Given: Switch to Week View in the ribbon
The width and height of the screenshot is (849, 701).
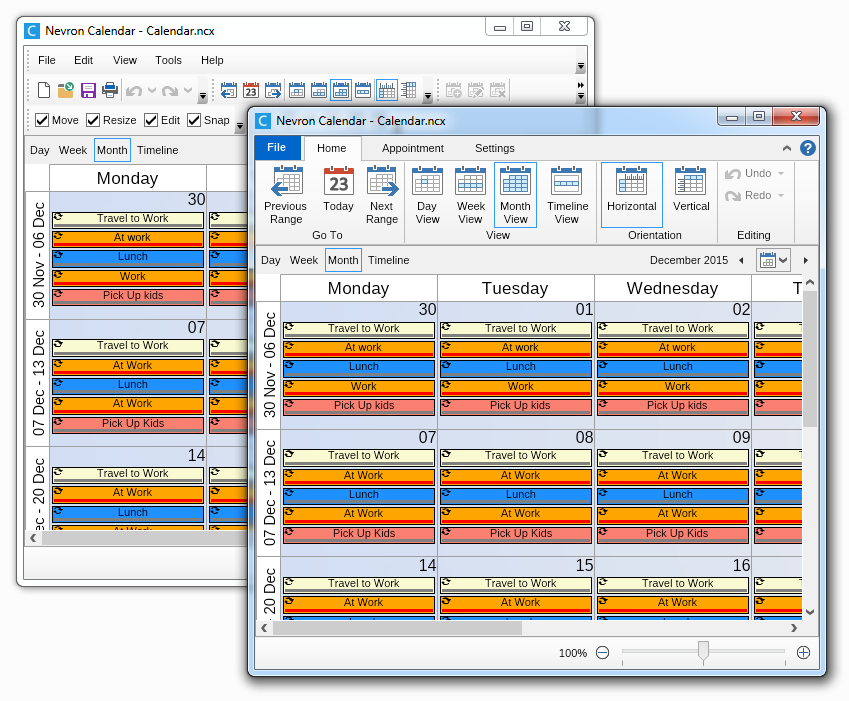Looking at the screenshot, I should 470,195.
